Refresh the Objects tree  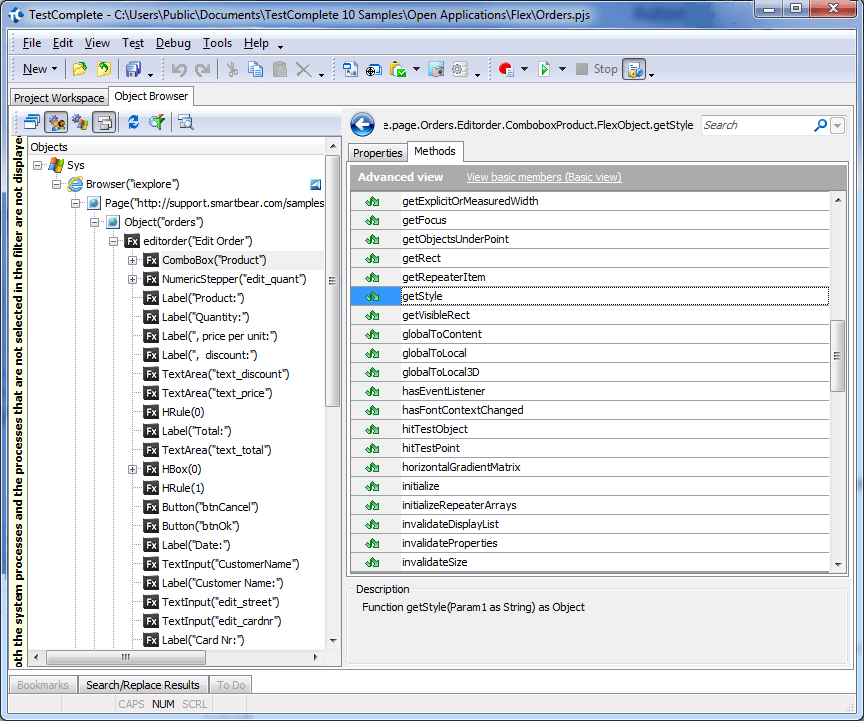coord(133,121)
